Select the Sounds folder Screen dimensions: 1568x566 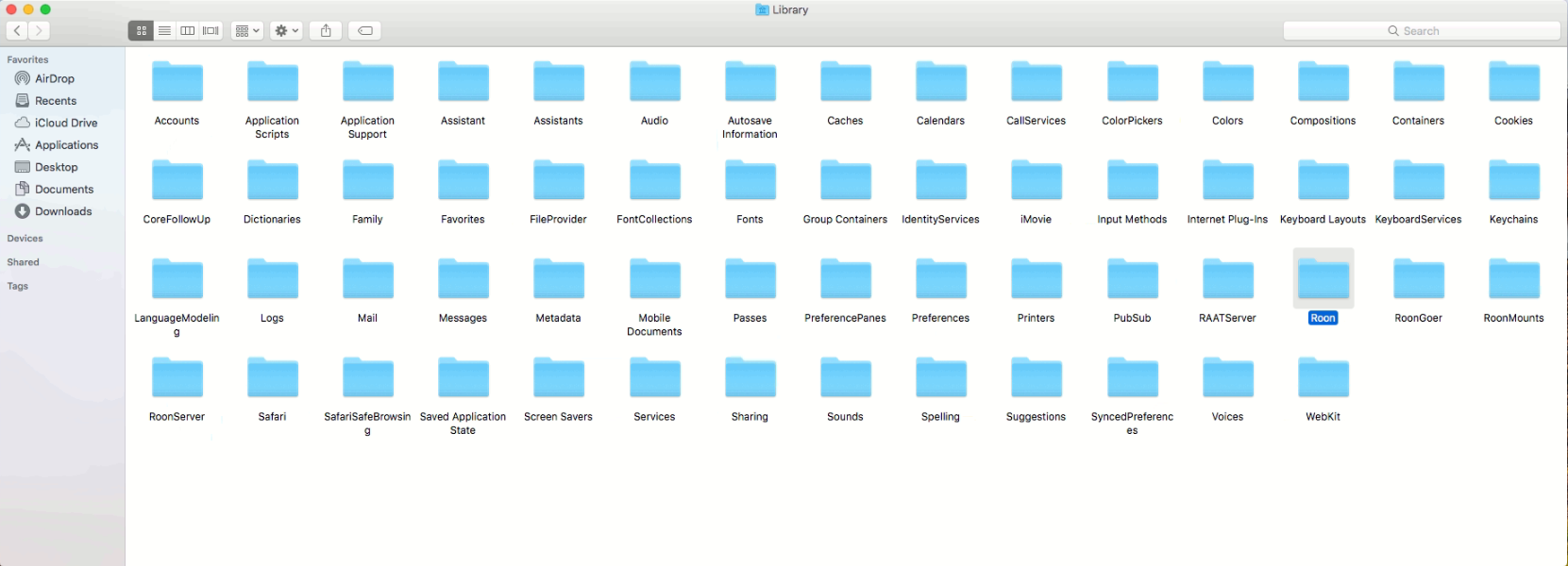click(846, 377)
